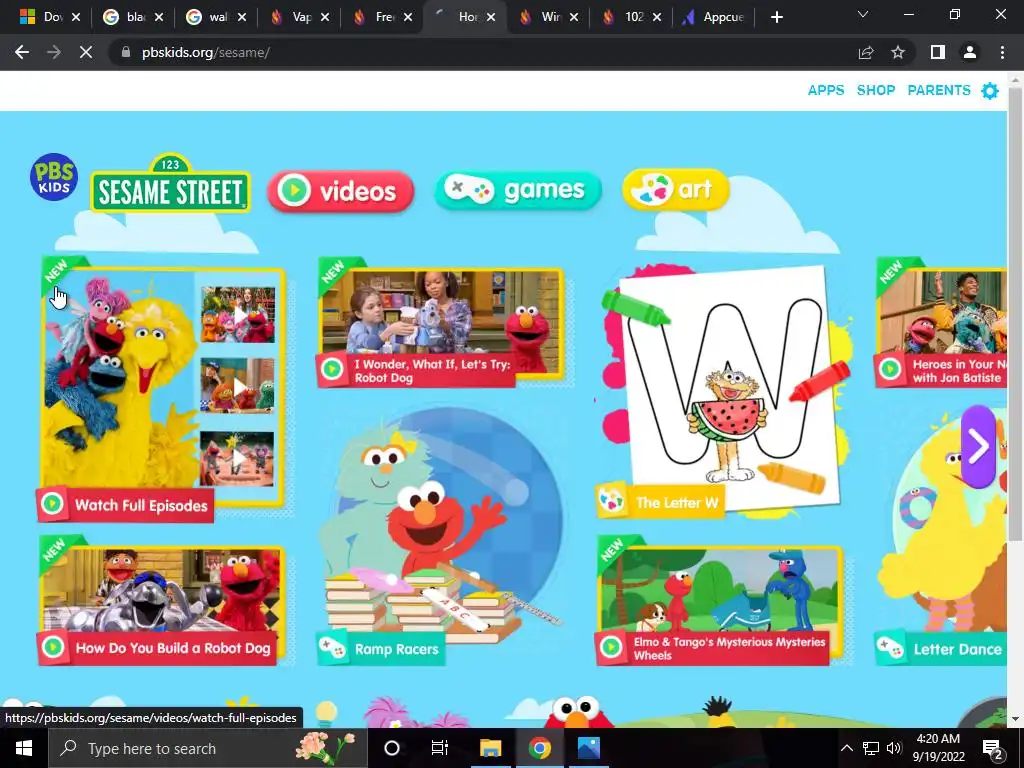
Task: Open Chrome from the taskbar
Action: pyautogui.click(x=539, y=748)
